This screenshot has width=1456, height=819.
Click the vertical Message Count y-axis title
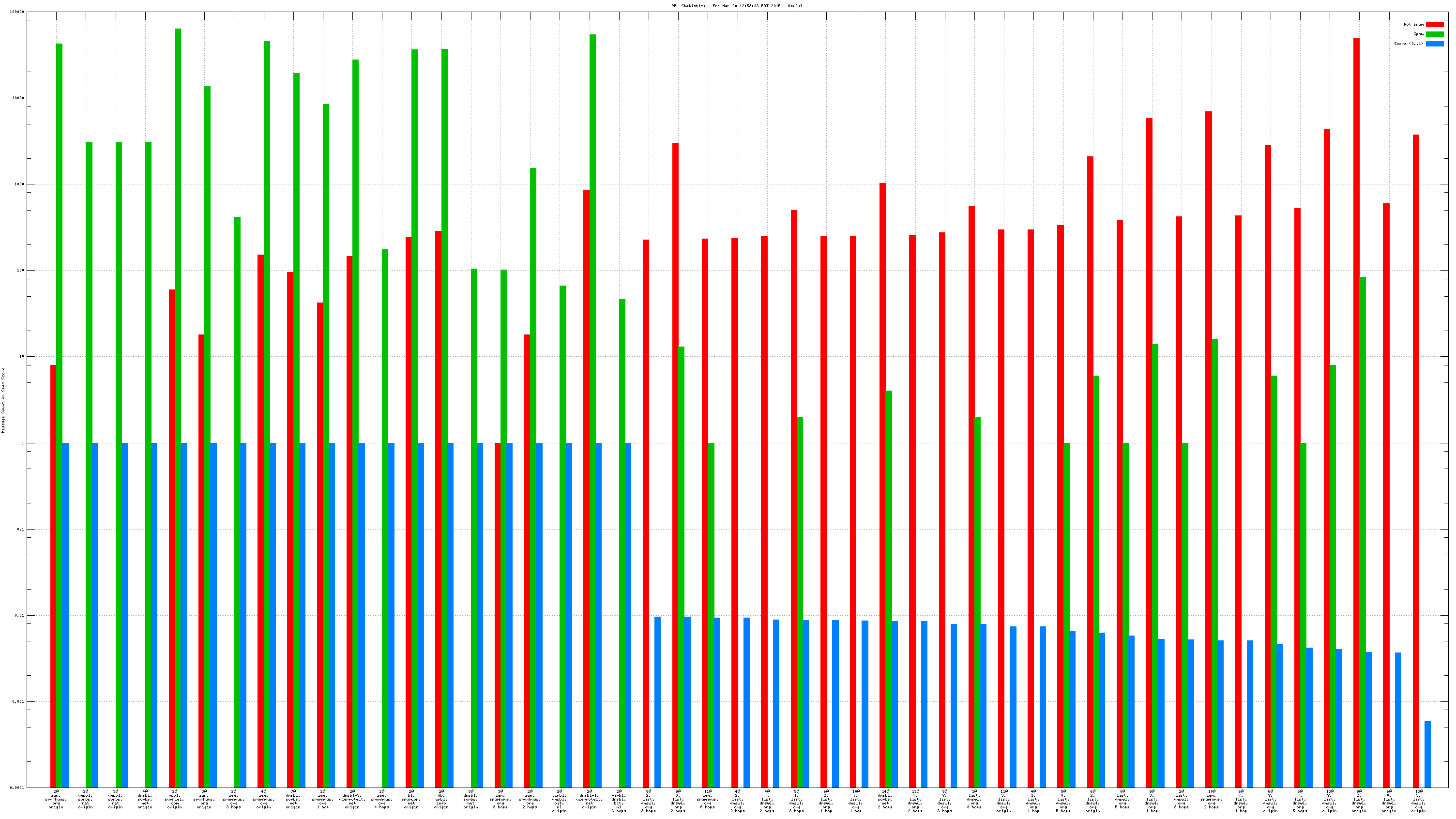pos(3,400)
